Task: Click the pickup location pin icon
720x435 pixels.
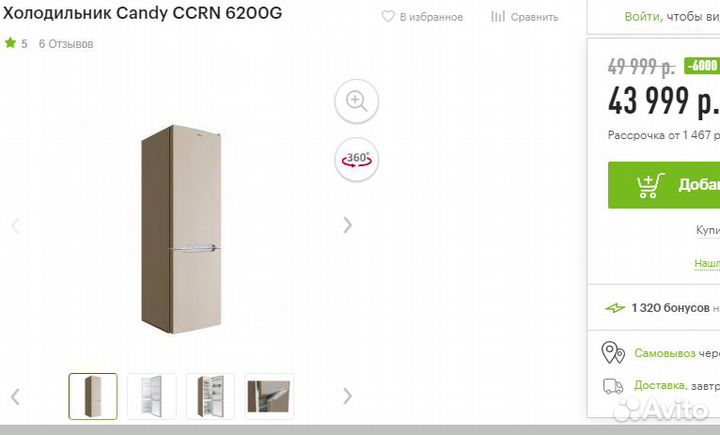Action: tap(613, 353)
